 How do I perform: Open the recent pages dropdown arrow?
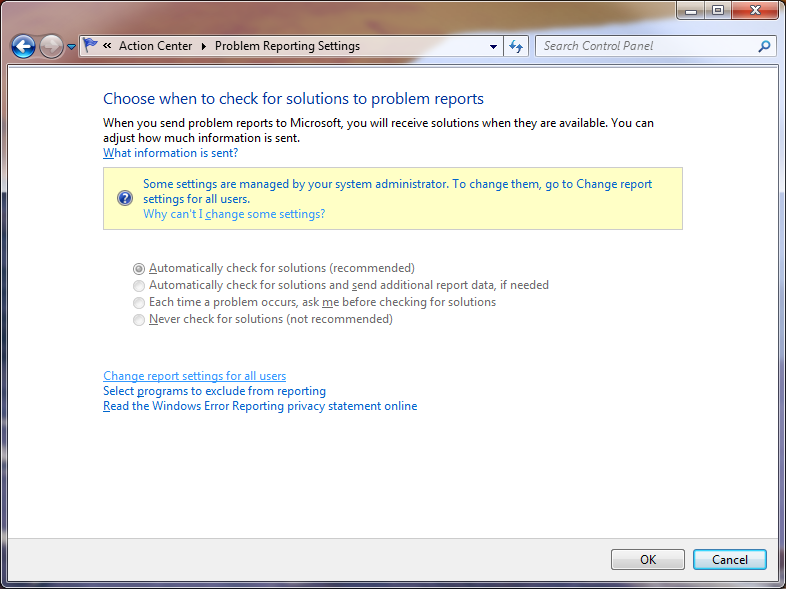point(71,47)
